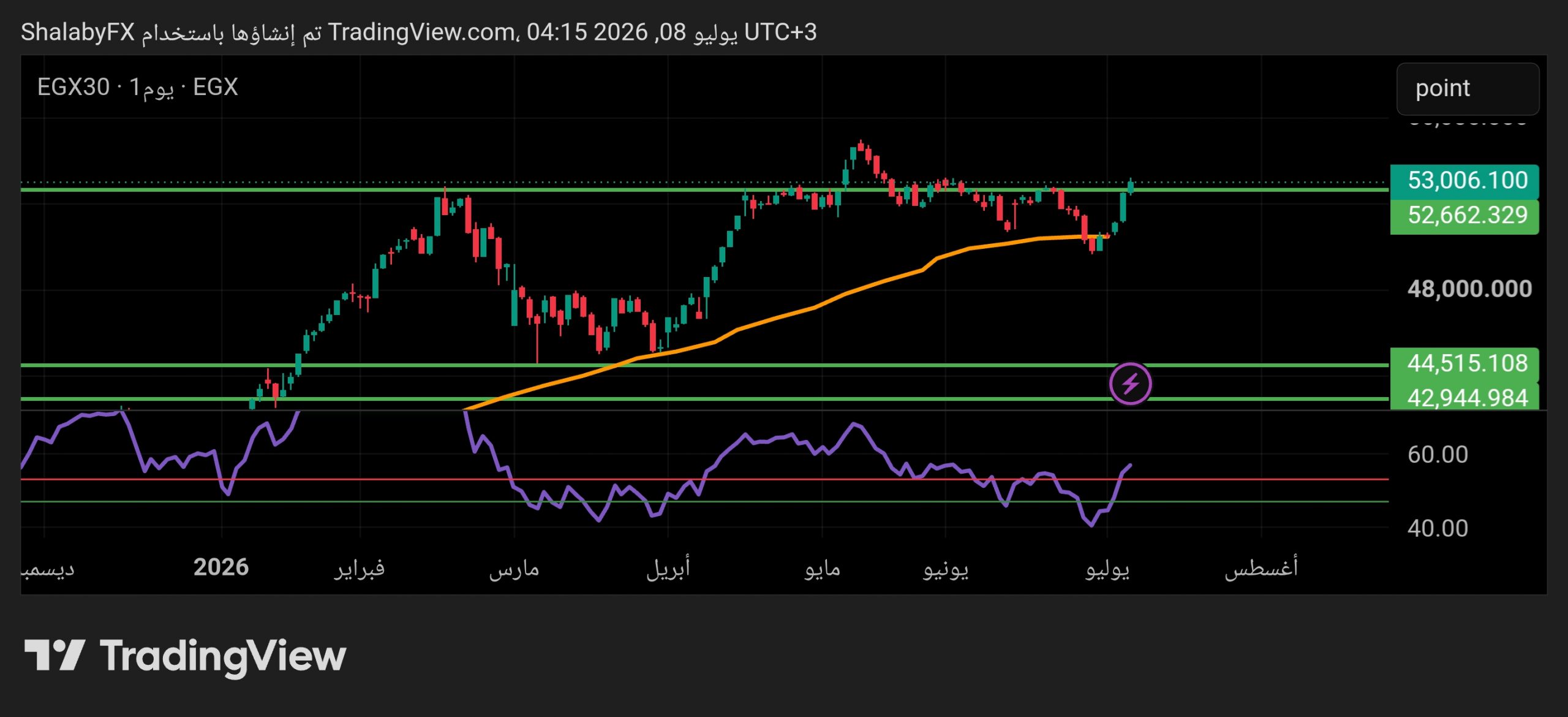Image resolution: width=1568 pixels, height=717 pixels.
Task: Click the TradingView.com text in header
Action: point(422,32)
